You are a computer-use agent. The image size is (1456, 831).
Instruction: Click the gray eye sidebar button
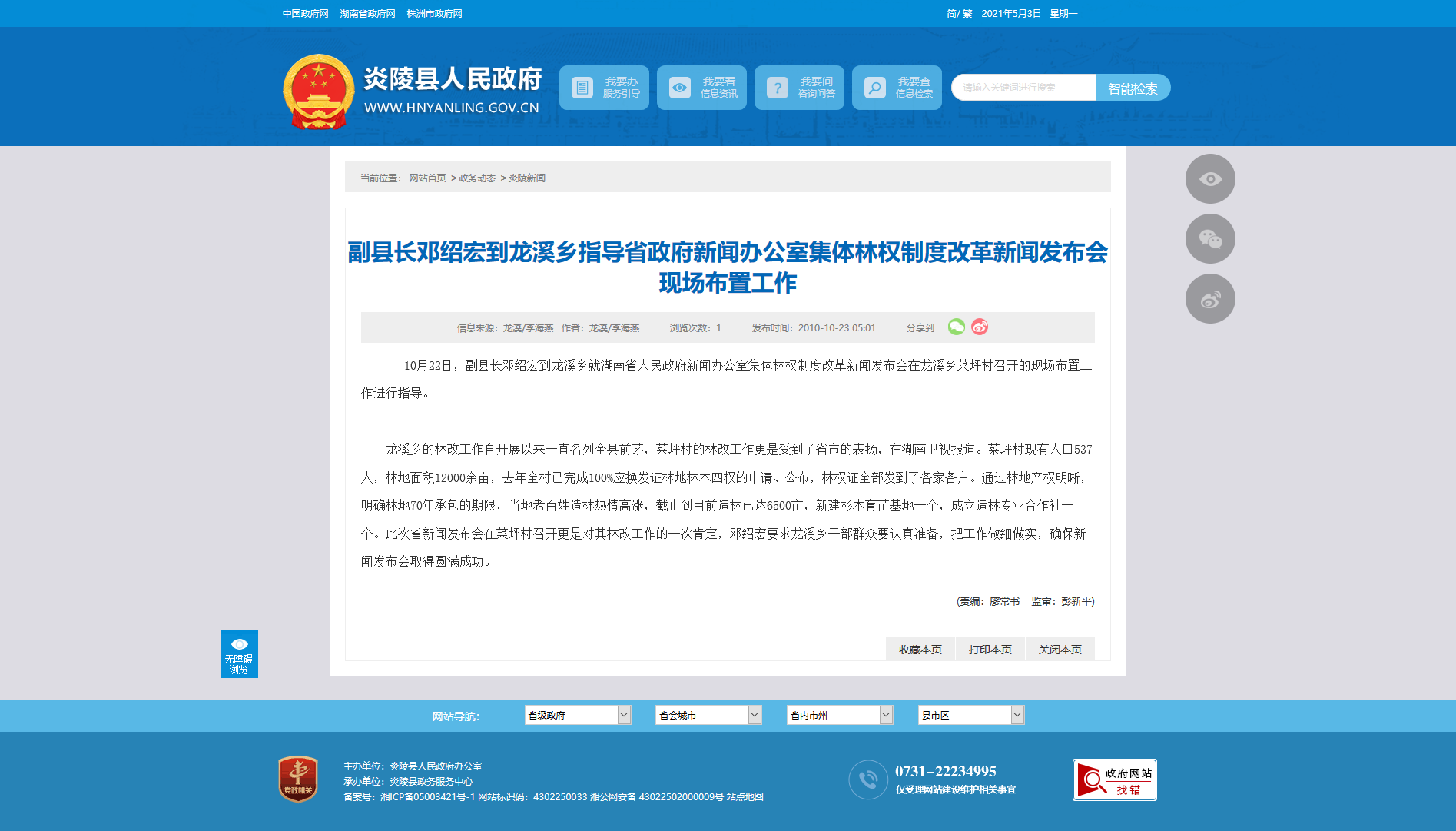(1210, 179)
